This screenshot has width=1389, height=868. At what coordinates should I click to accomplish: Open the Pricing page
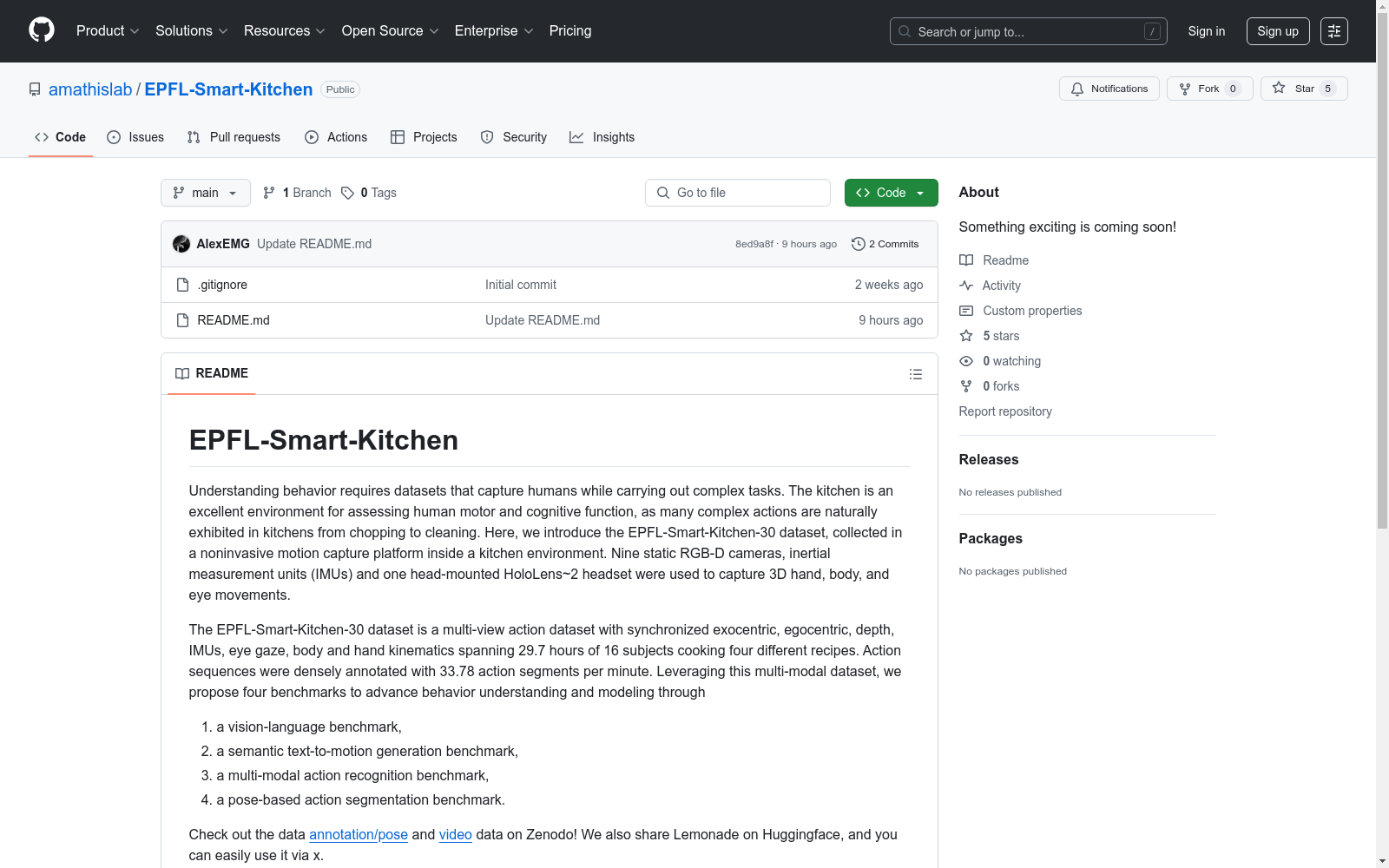570,30
